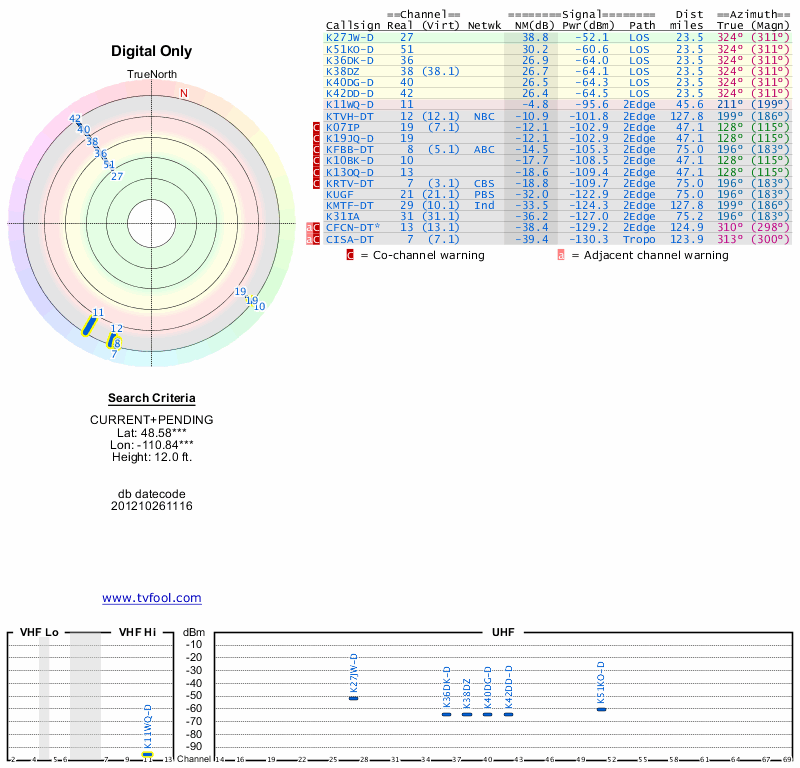Select the K38DZ callsign entry
Viewport: 800px width, 768px height.
click(x=343, y=71)
